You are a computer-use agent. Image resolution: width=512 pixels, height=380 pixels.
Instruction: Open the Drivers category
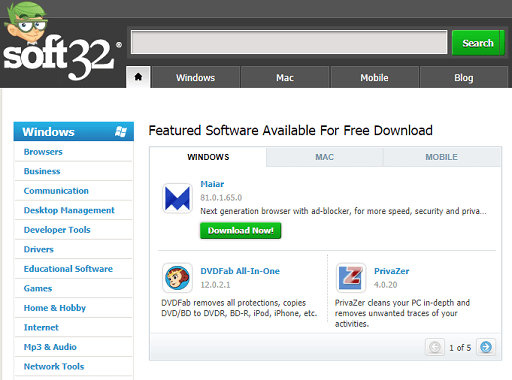[x=39, y=249]
